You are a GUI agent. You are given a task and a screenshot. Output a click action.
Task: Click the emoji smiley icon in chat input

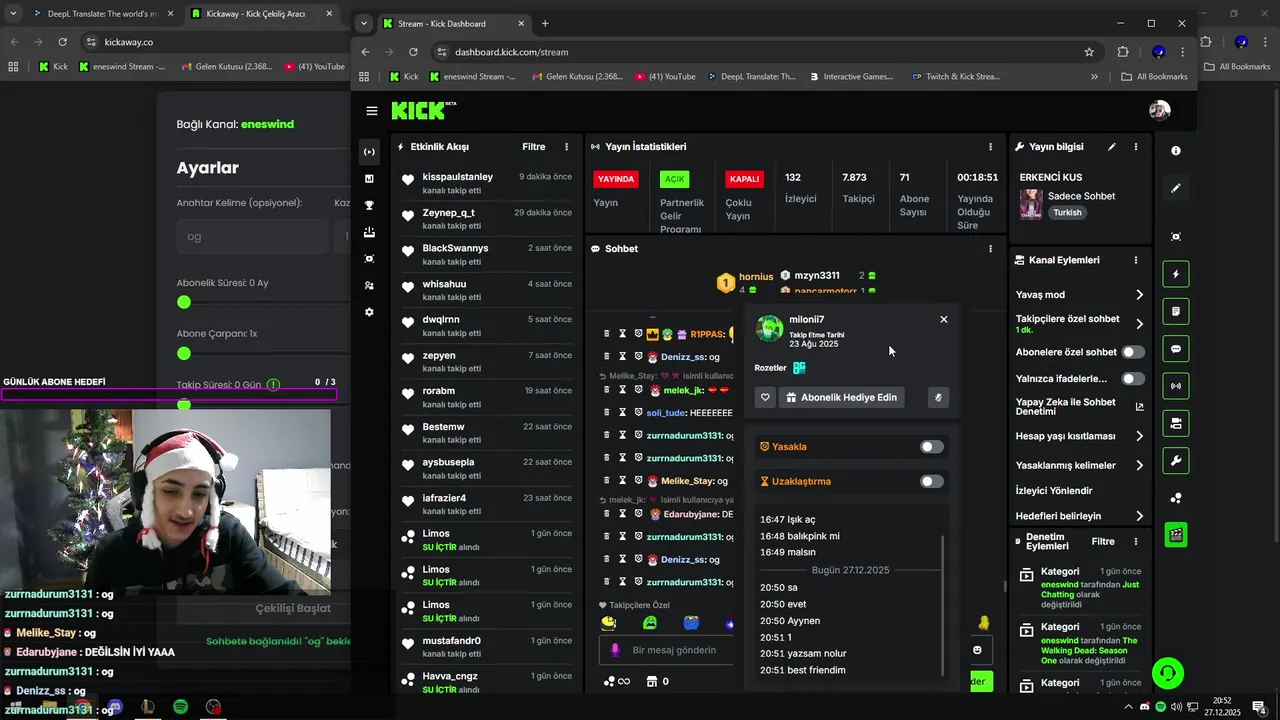coord(977,650)
